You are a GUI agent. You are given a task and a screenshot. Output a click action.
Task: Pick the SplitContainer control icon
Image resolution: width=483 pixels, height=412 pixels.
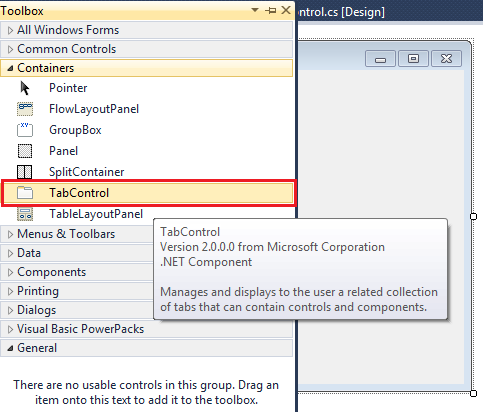point(25,172)
